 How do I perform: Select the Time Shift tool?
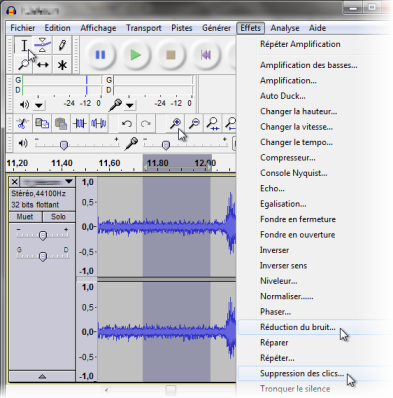[x=42, y=64]
